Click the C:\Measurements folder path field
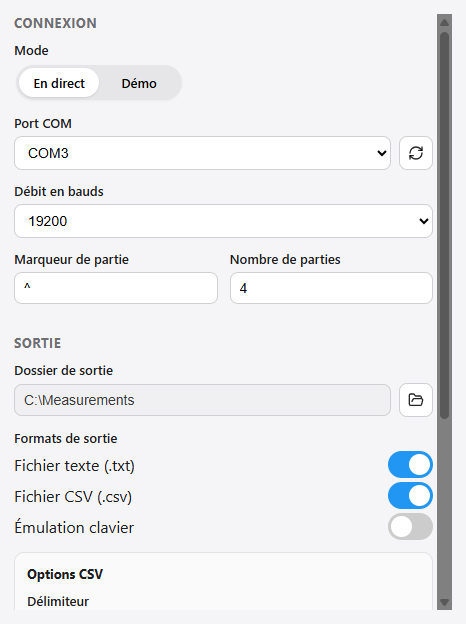 [202, 400]
